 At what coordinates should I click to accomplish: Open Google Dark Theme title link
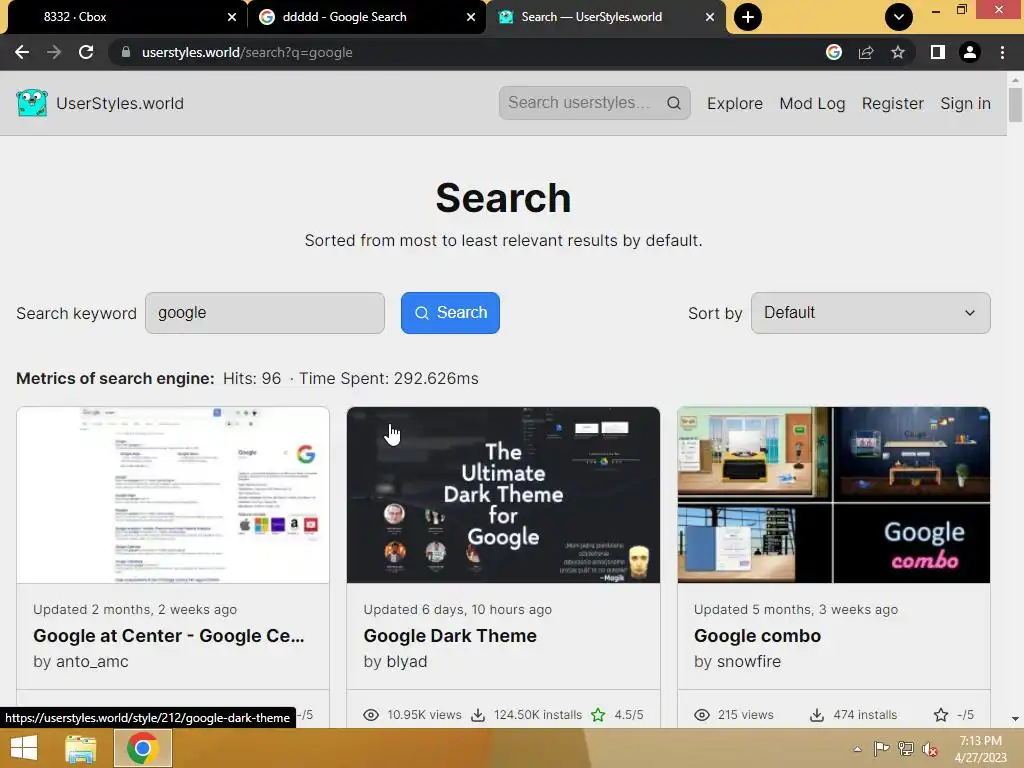coord(450,635)
